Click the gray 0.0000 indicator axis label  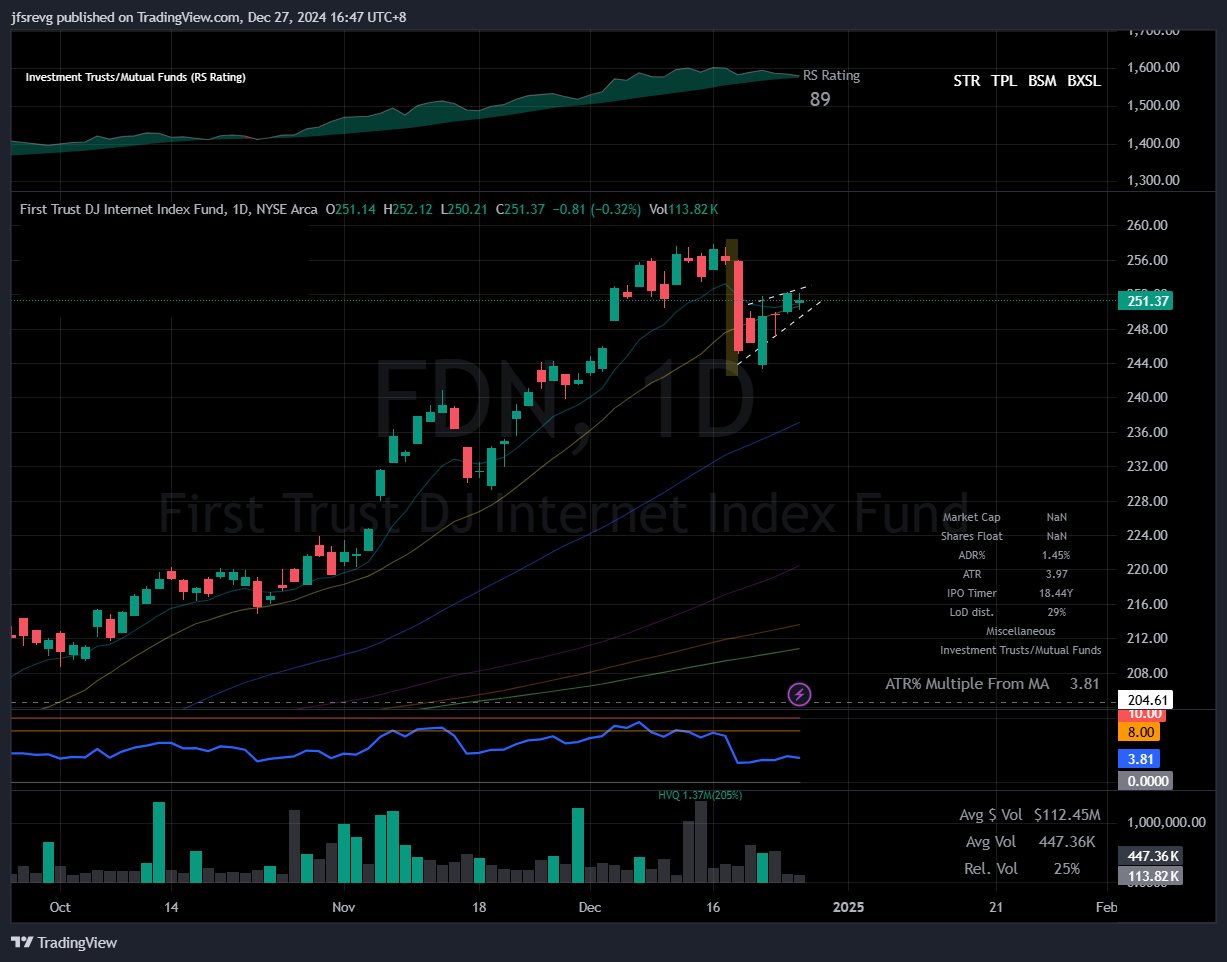(1147, 780)
